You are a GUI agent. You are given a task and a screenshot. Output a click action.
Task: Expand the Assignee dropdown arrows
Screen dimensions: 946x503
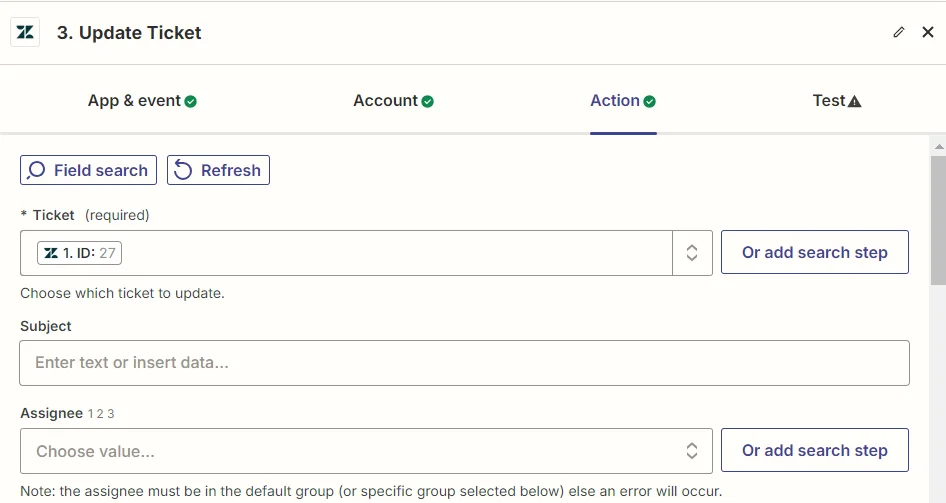click(x=692, y=451)
